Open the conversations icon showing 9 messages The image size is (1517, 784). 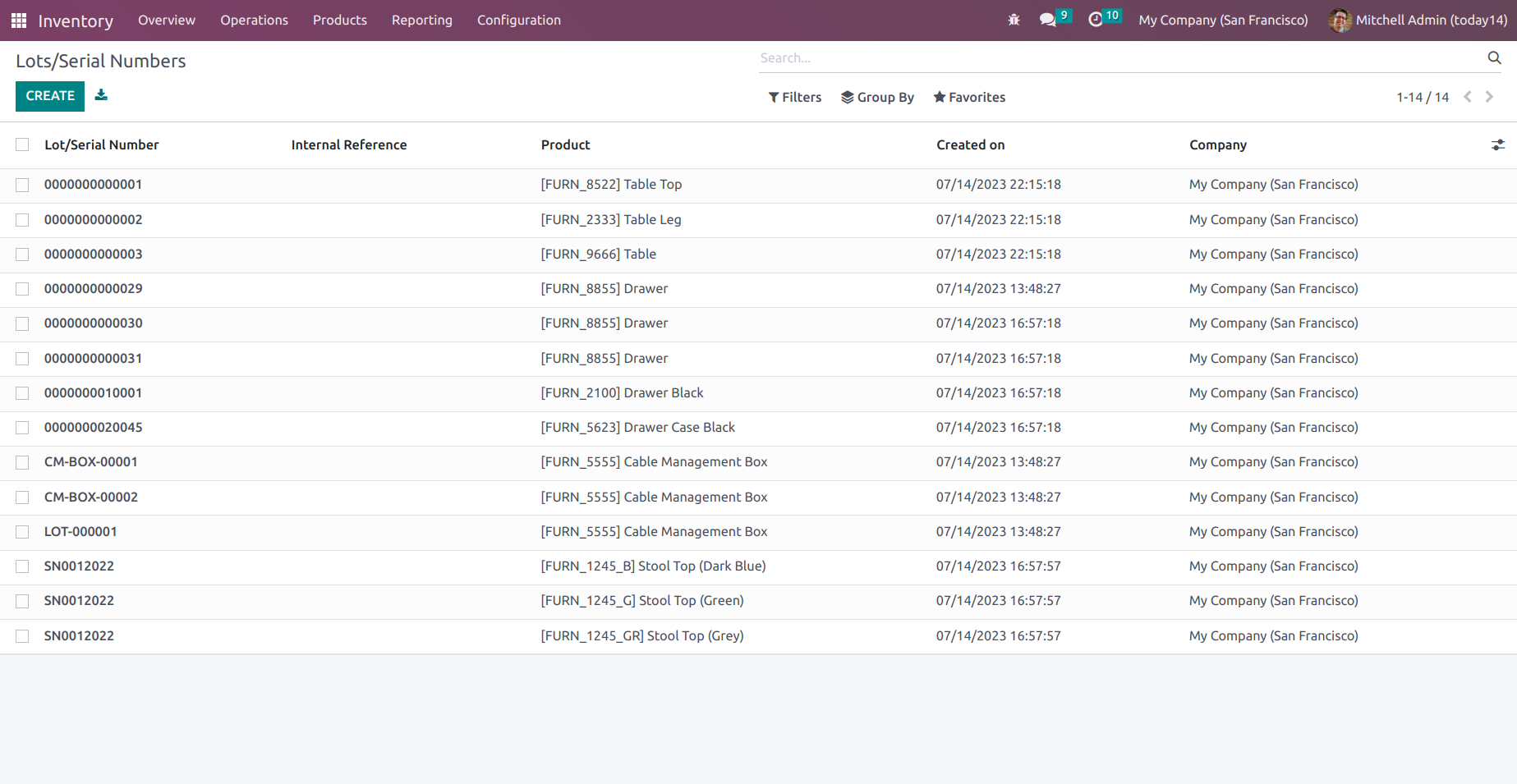click(x=1047, y=19)
